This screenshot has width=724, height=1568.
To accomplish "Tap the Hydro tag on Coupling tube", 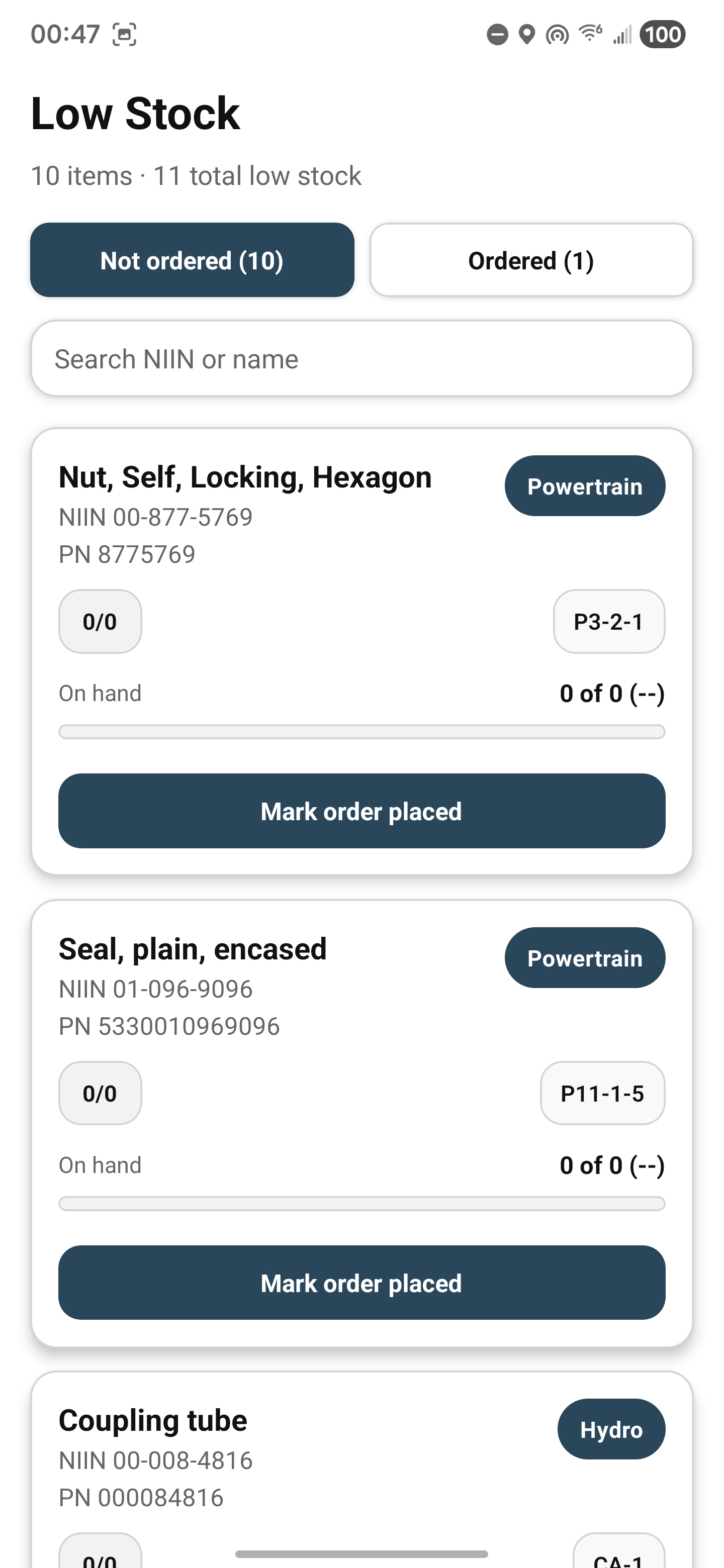I will [x=611, y=1429].
